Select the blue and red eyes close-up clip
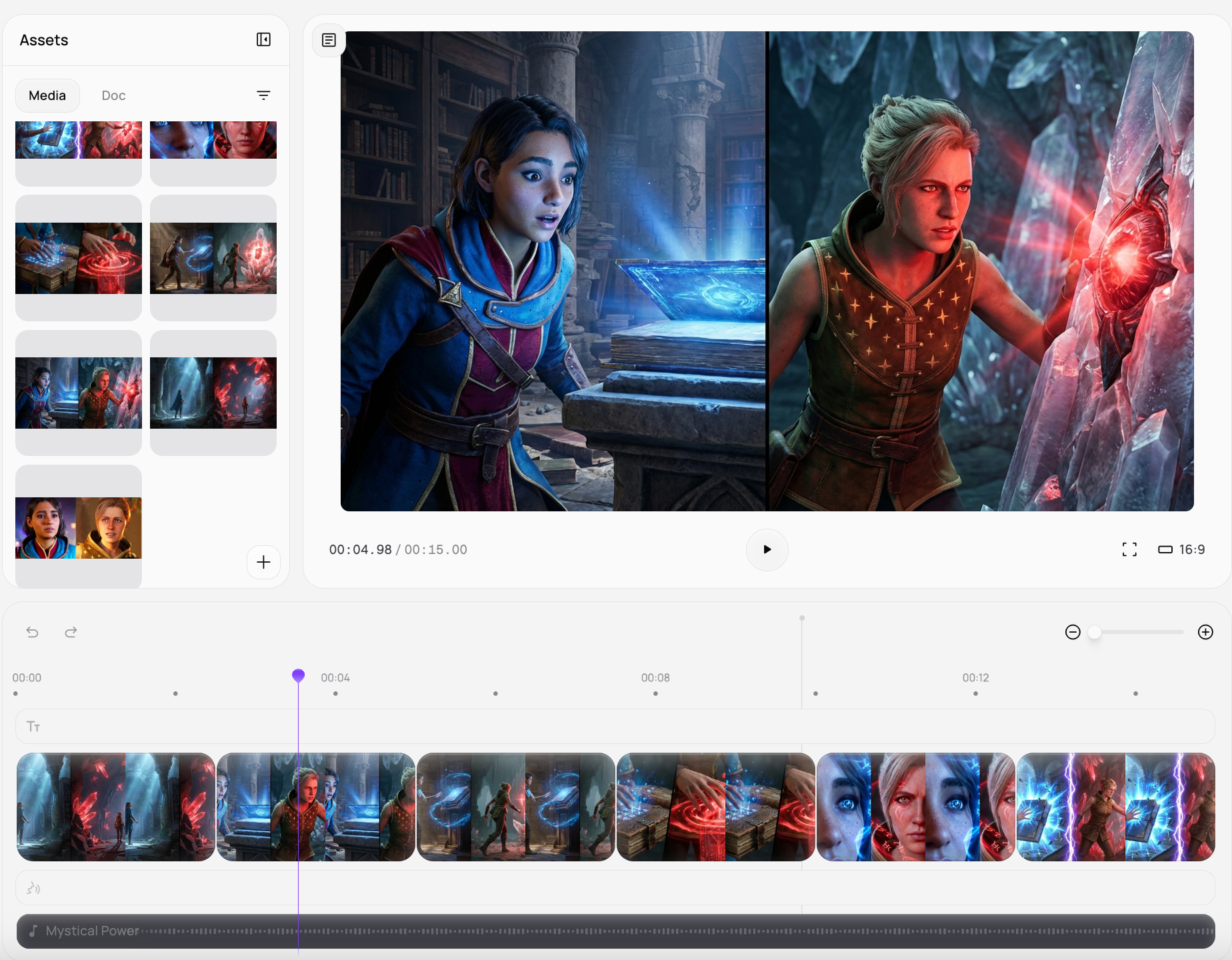Screen dimensions: 1232x960 coord(915,807)
